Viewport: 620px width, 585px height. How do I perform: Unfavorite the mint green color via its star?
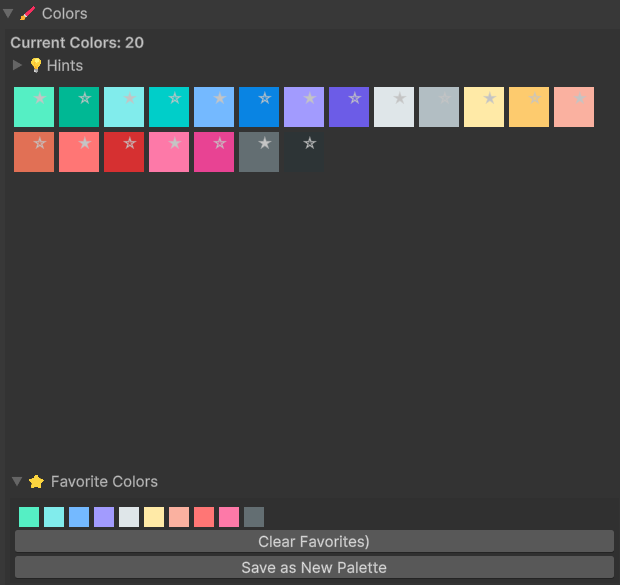point(40,98)
